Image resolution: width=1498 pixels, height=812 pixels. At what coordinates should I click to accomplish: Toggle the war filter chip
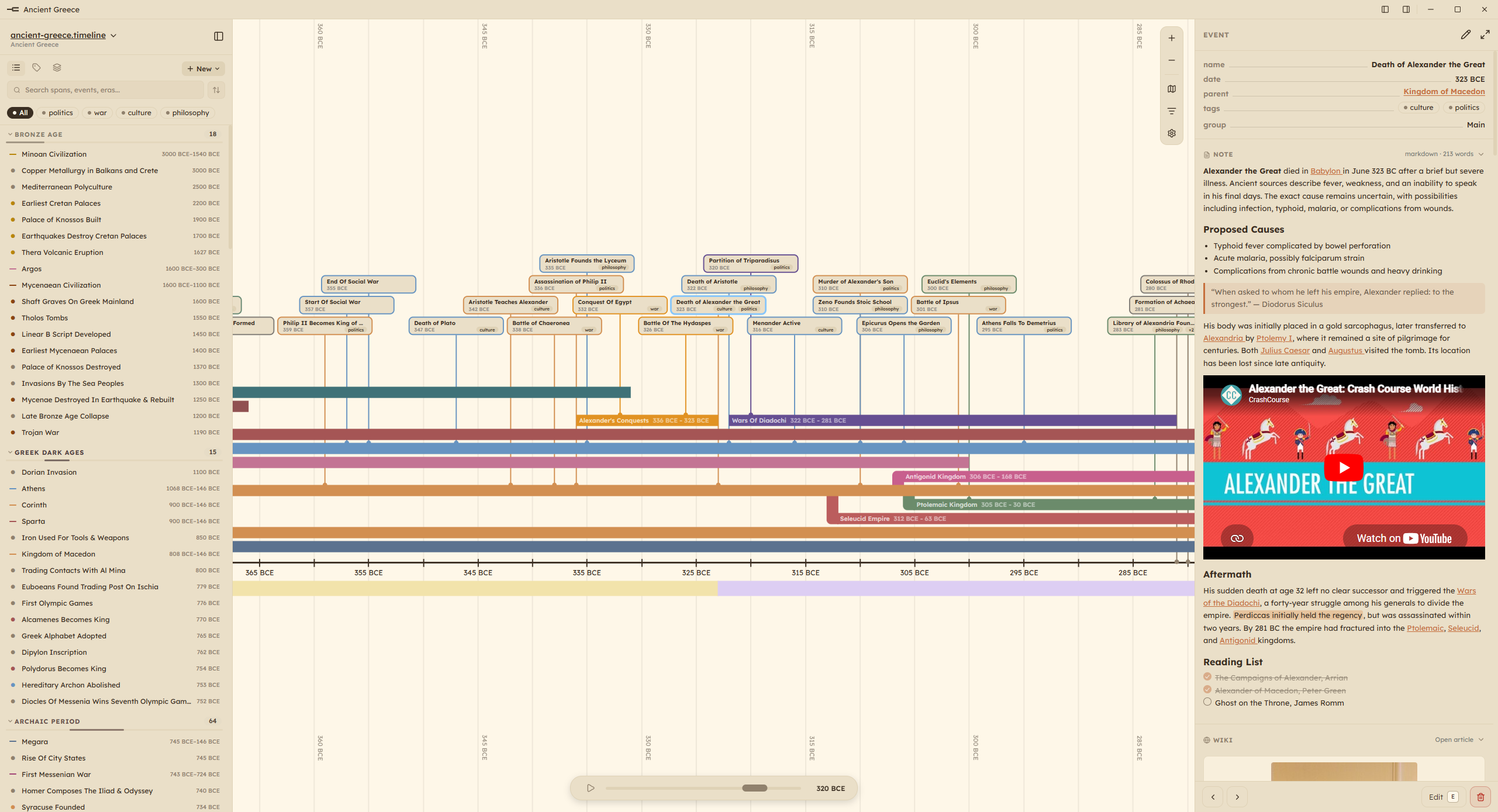pos(97,113)
